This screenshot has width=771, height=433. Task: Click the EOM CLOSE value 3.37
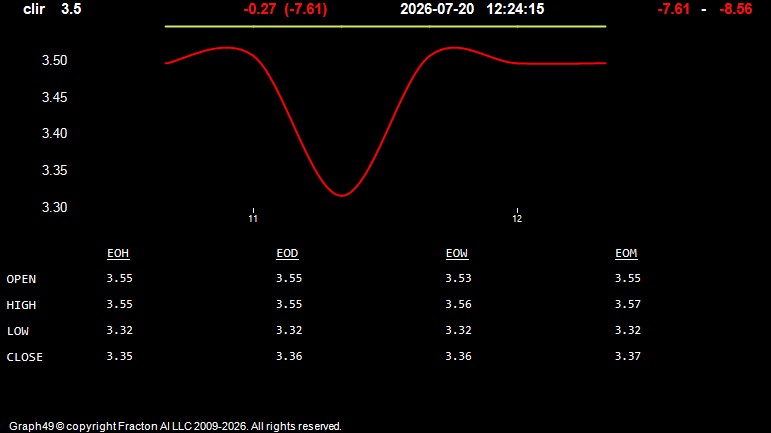[x=628, y=356]
